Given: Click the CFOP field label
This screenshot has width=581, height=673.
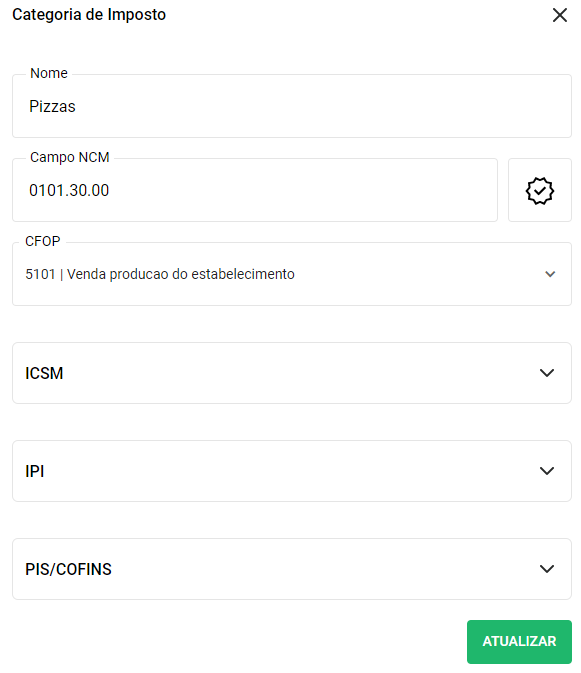Looking at the screenshot, I should coord(42,241).
